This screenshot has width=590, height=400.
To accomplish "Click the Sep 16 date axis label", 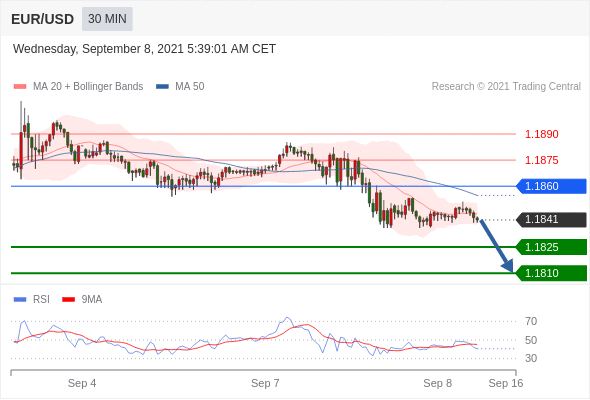I will (x=506, y=383).
